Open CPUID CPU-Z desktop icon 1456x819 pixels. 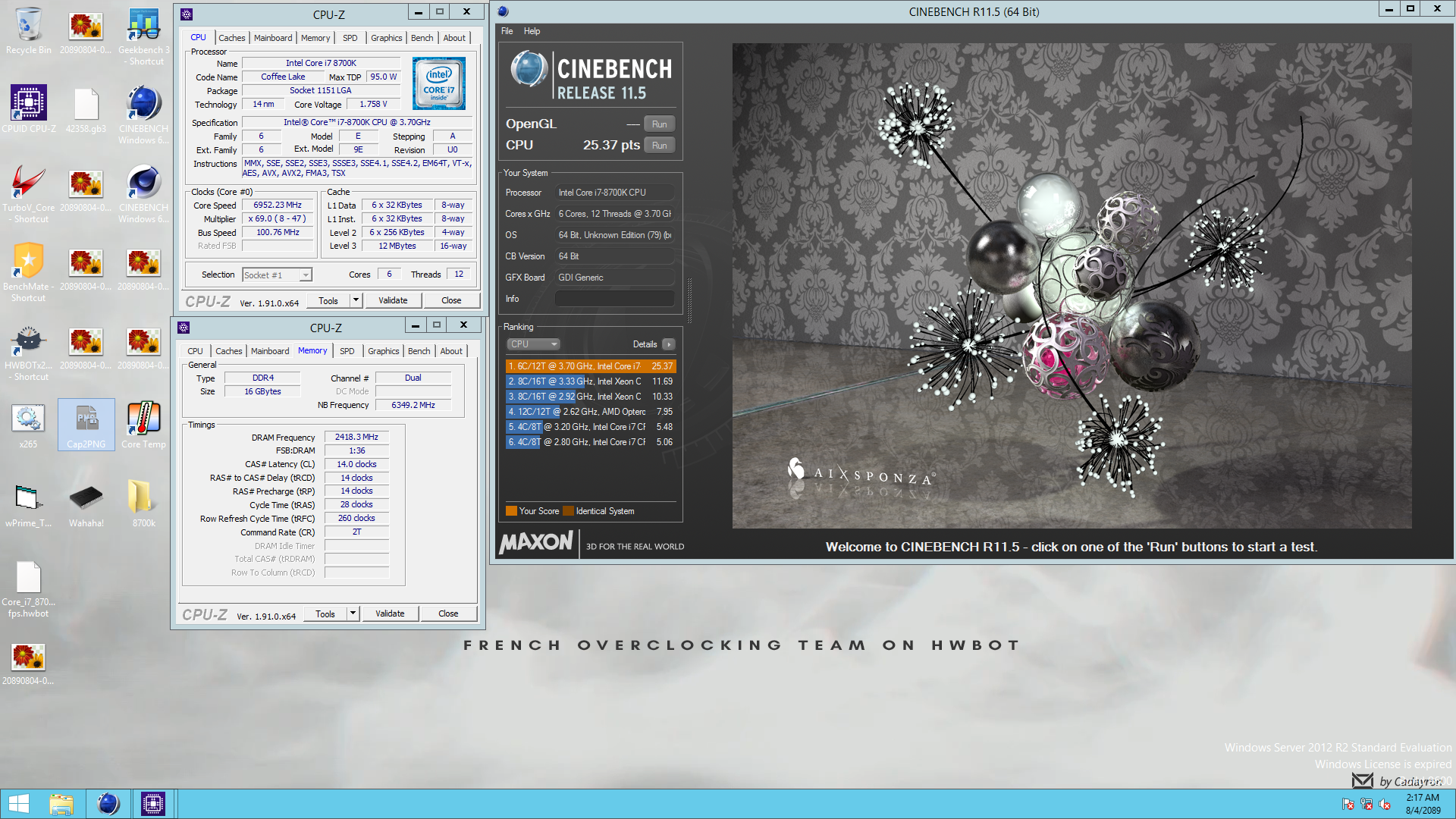[28, 110]
